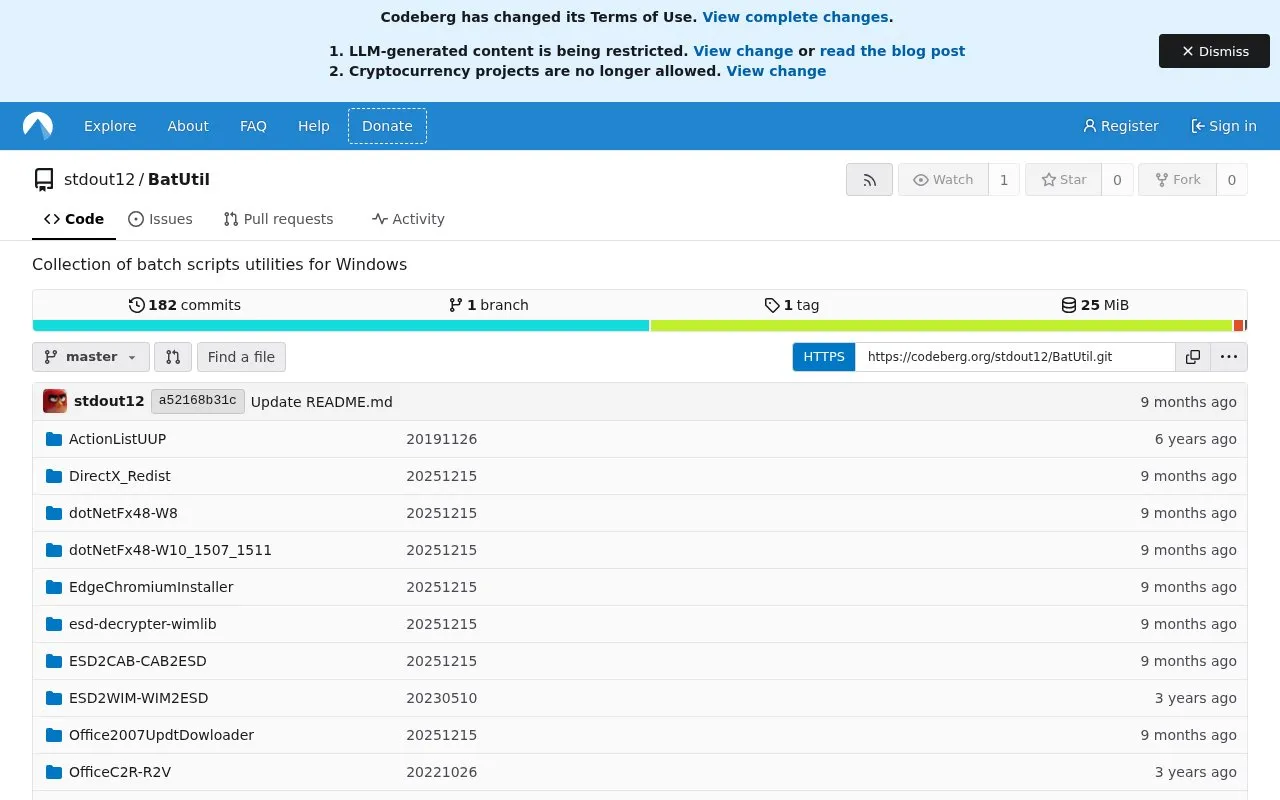Click the green language bar segment
Screen dimensions: 1280x800
click(941, 325)
